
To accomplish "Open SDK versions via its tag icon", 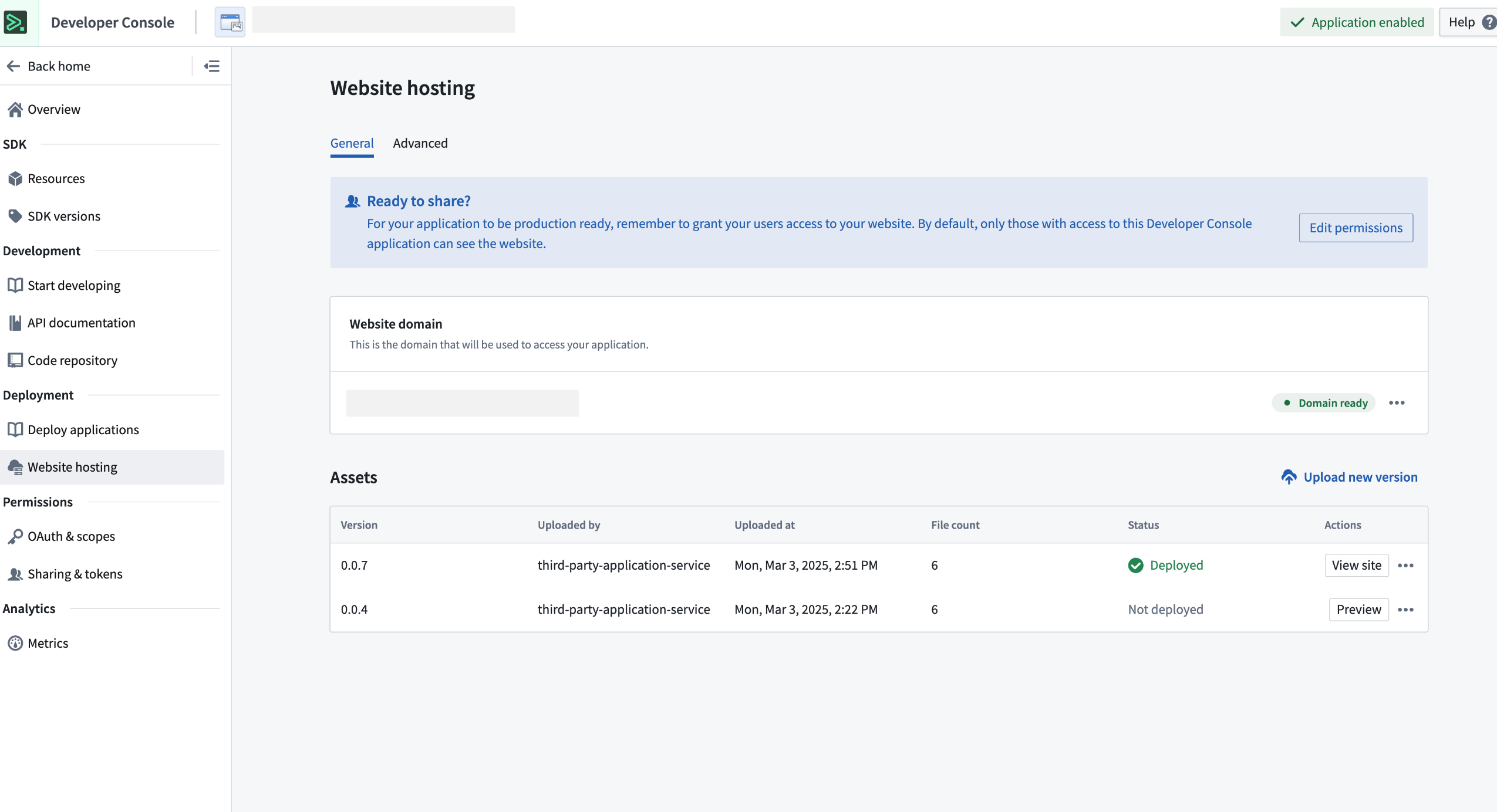I will [x=15, y=216].
